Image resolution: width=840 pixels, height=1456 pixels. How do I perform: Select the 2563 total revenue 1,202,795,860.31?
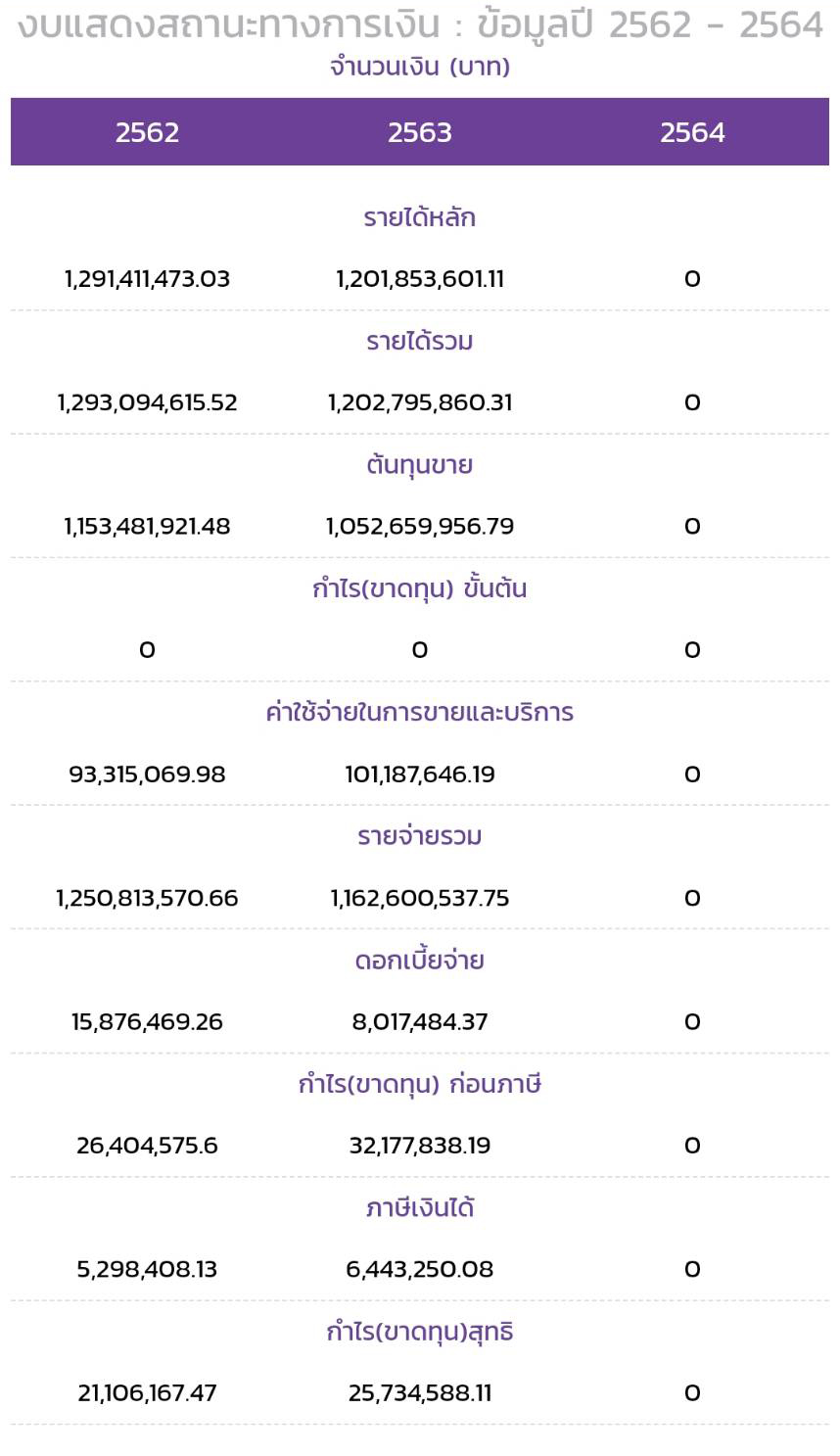[419, 402]
